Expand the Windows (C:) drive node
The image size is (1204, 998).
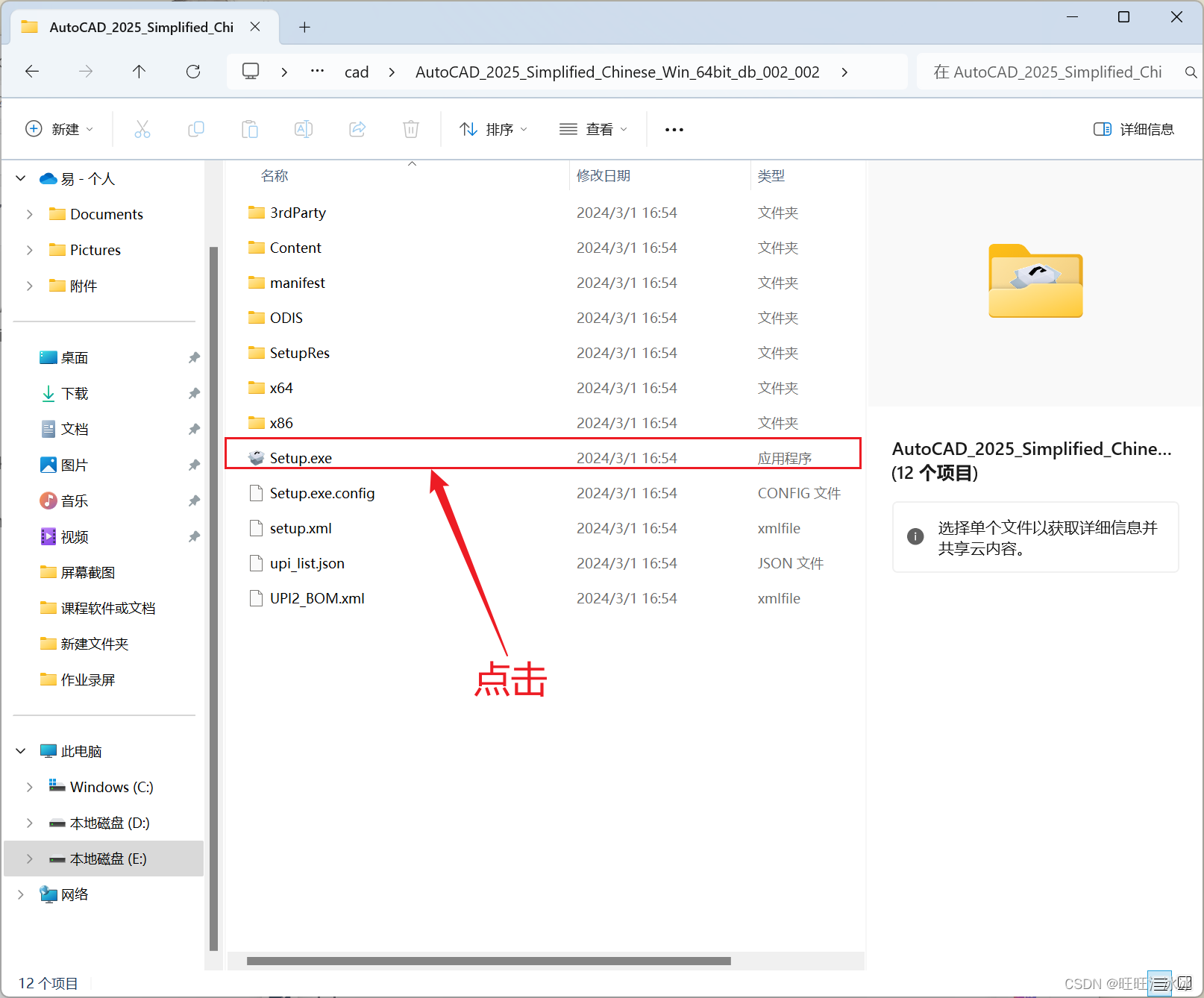tap(30, 787)
